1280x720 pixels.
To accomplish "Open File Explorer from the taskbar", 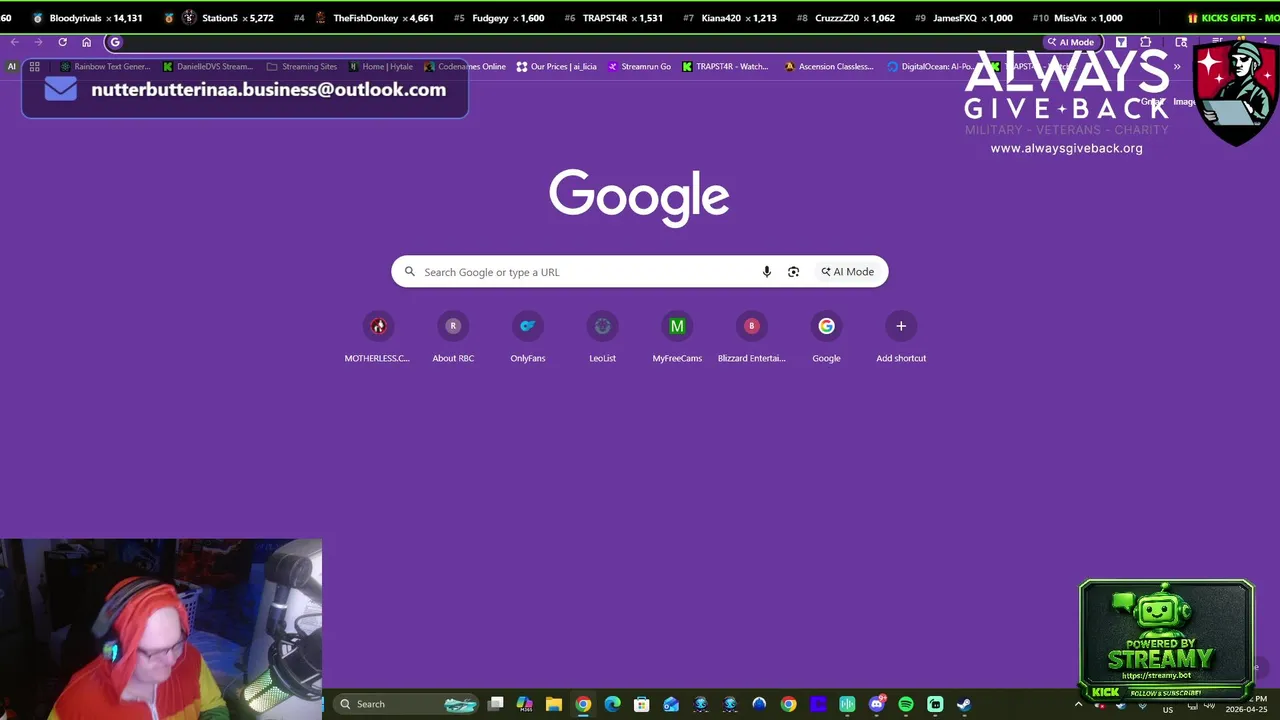I will [x=553, y=704].
